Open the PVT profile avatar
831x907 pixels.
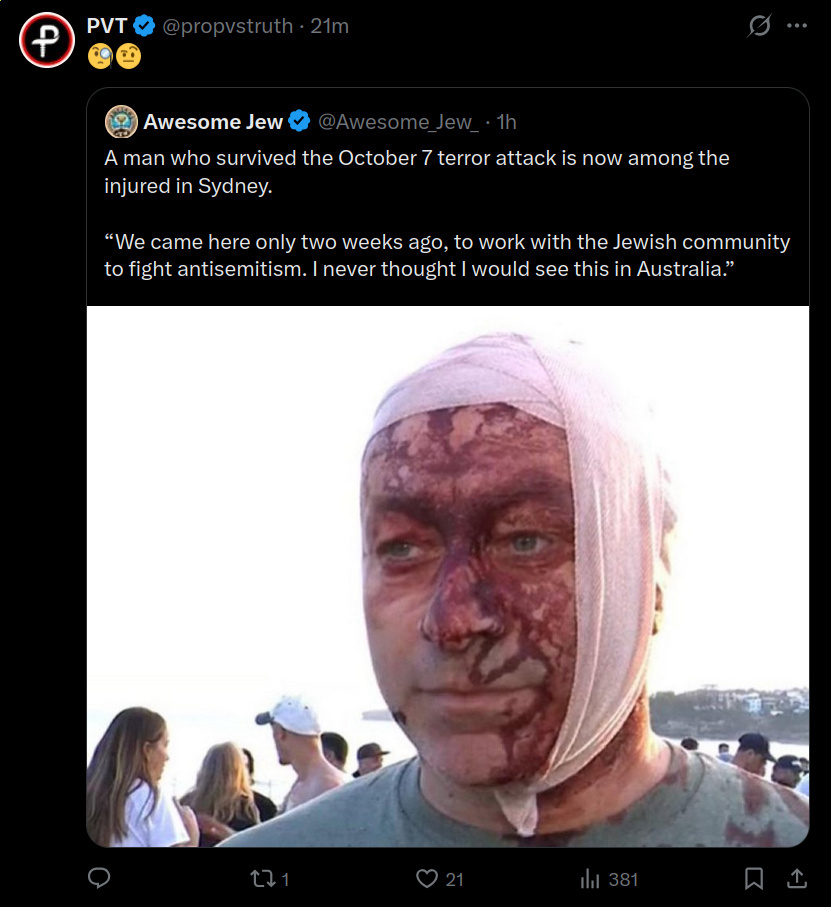pyautogui.click(x=47, y=40)
